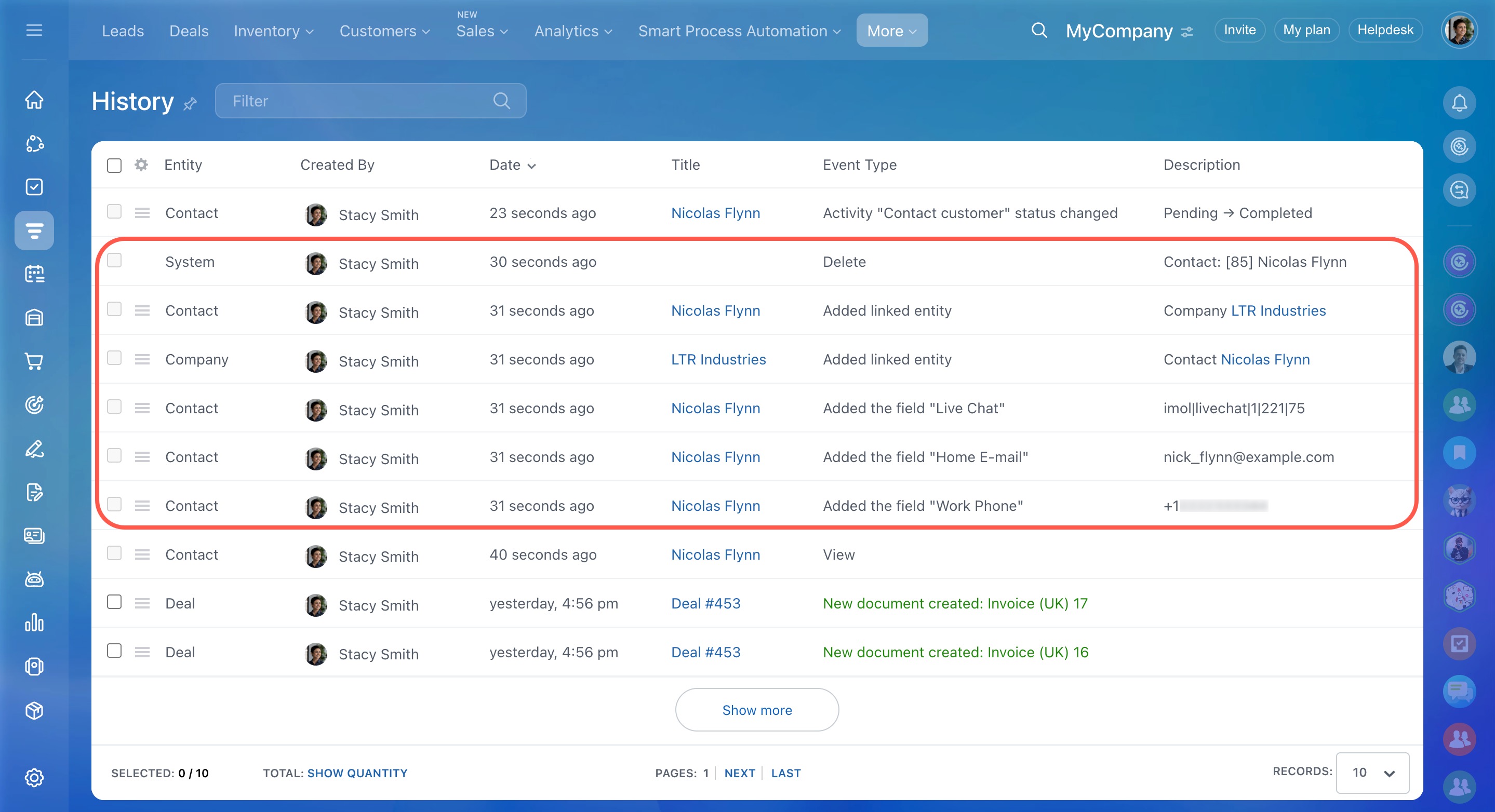Open the home icon in left sidebar
Viewport: 1495px width, 812px height.
click(34, 100)
